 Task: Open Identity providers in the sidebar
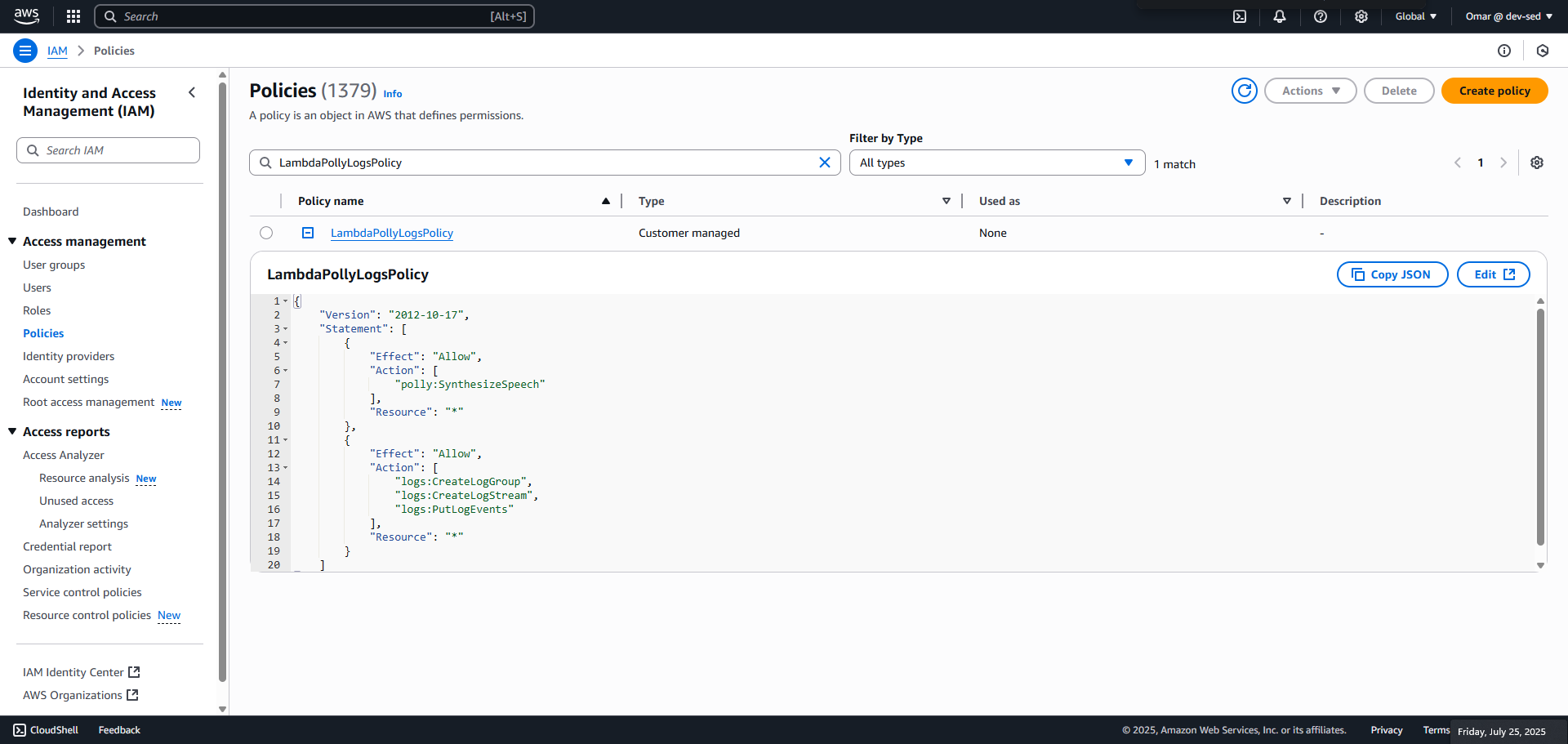69,356
